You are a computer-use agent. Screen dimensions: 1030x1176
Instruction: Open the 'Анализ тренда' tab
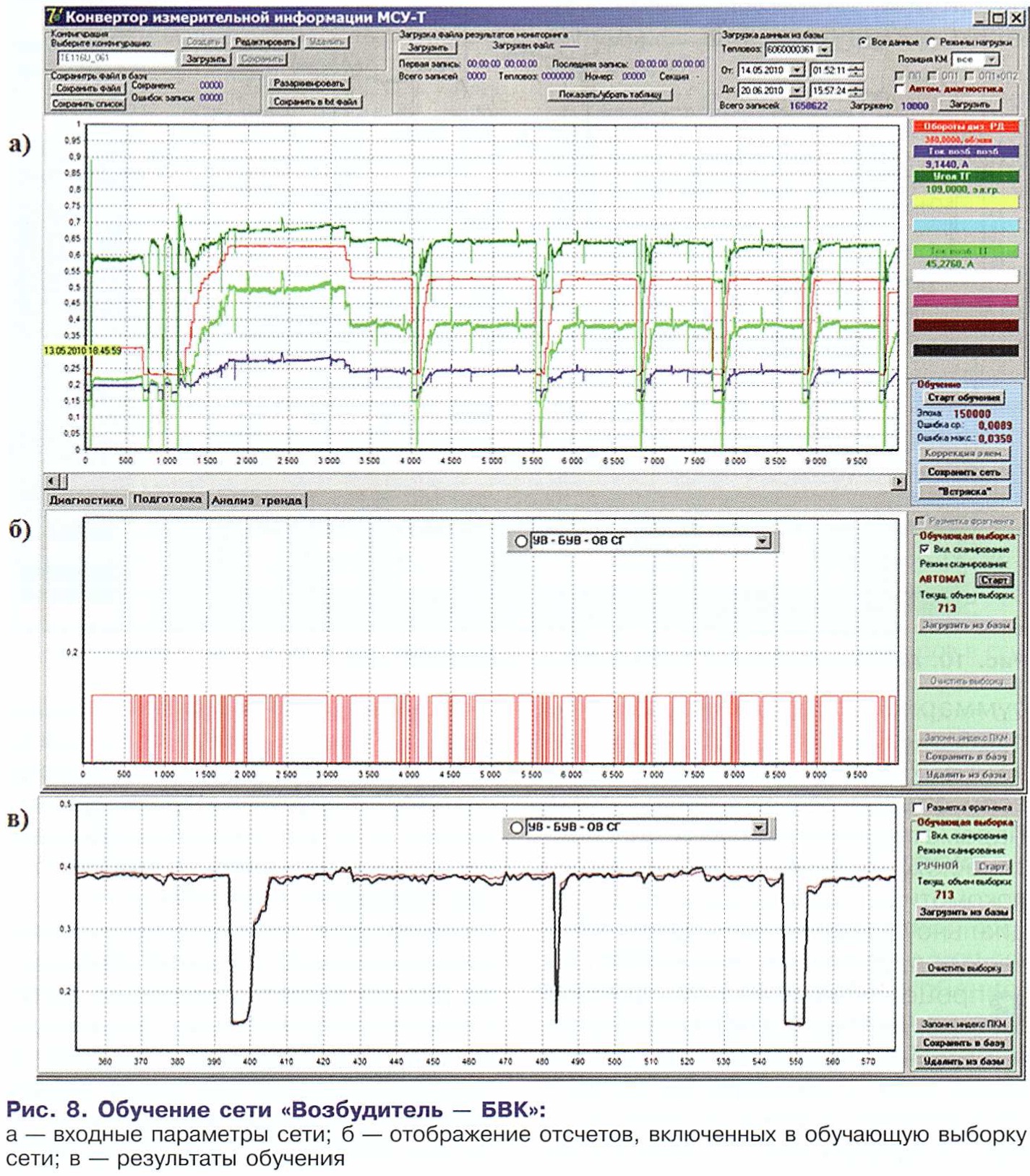(257, 500)
